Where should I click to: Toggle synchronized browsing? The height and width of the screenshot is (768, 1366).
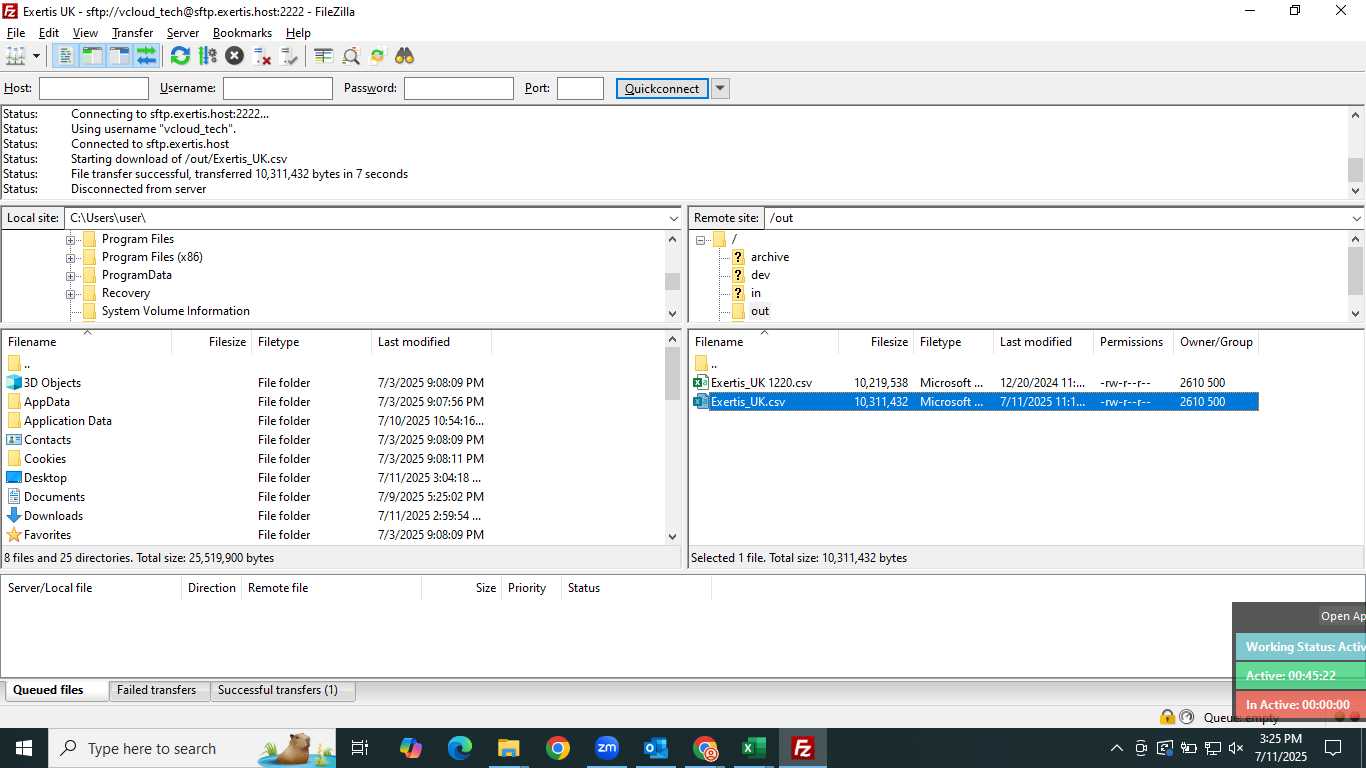click(x=377, y=56)
